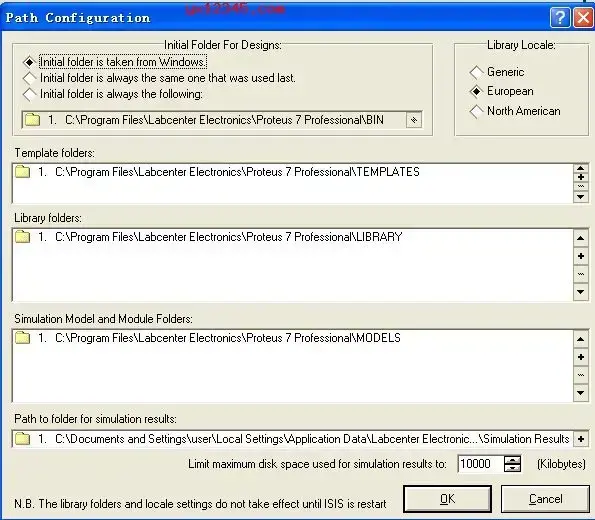The height and width of the screenshot is (520, 595).
Task: Click add (+) button for Simulation Model folders
Action: (x=581, y=357)
